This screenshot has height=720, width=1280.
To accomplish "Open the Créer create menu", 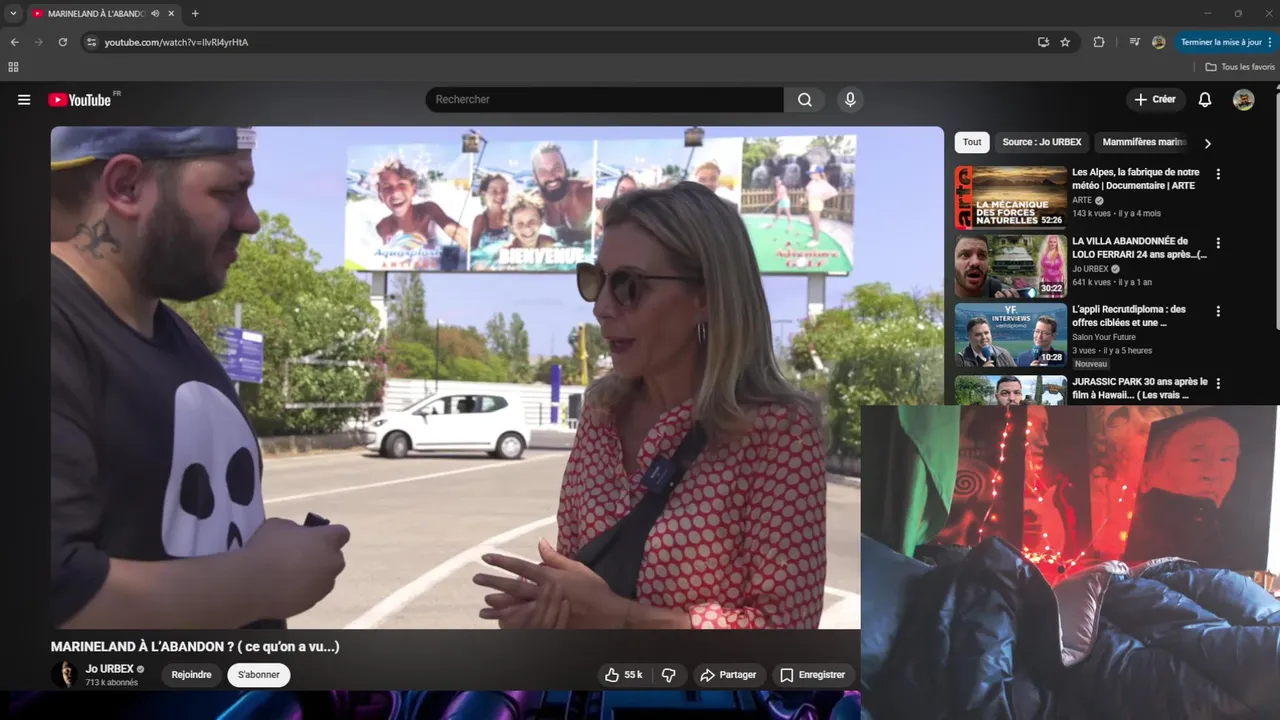I will [1155, 100].
